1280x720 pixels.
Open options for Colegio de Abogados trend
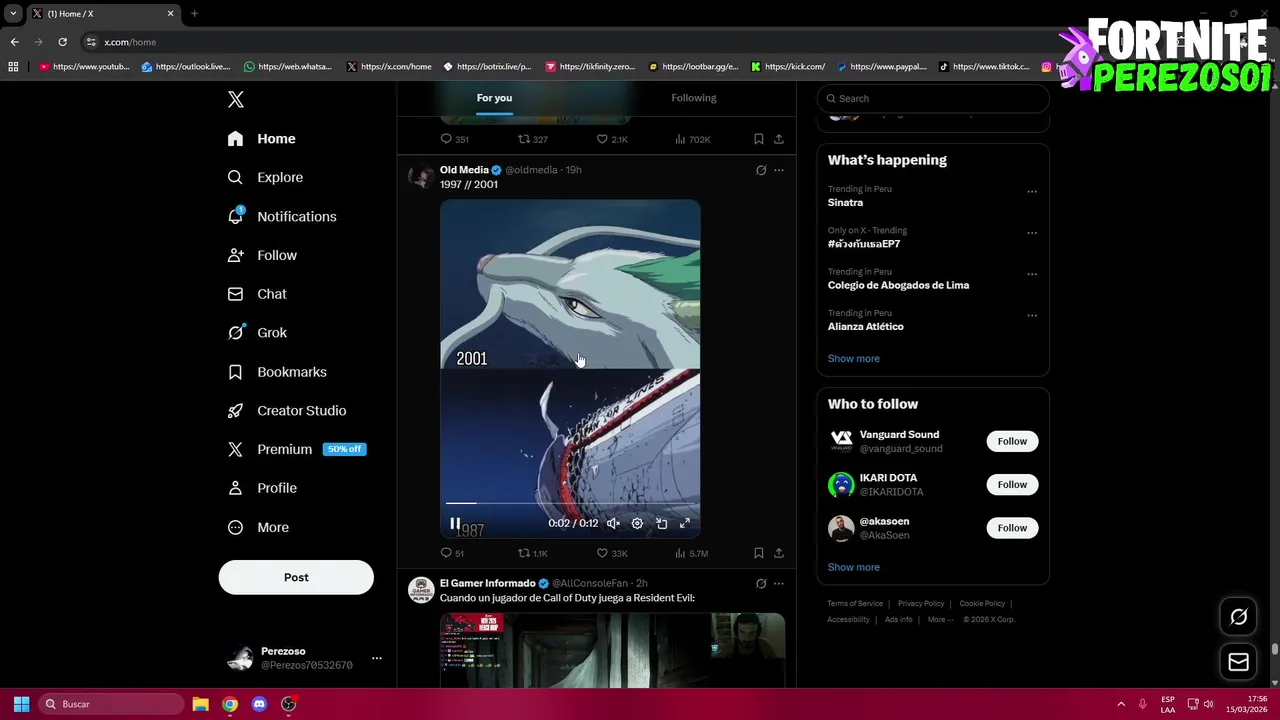[1032, 274]
